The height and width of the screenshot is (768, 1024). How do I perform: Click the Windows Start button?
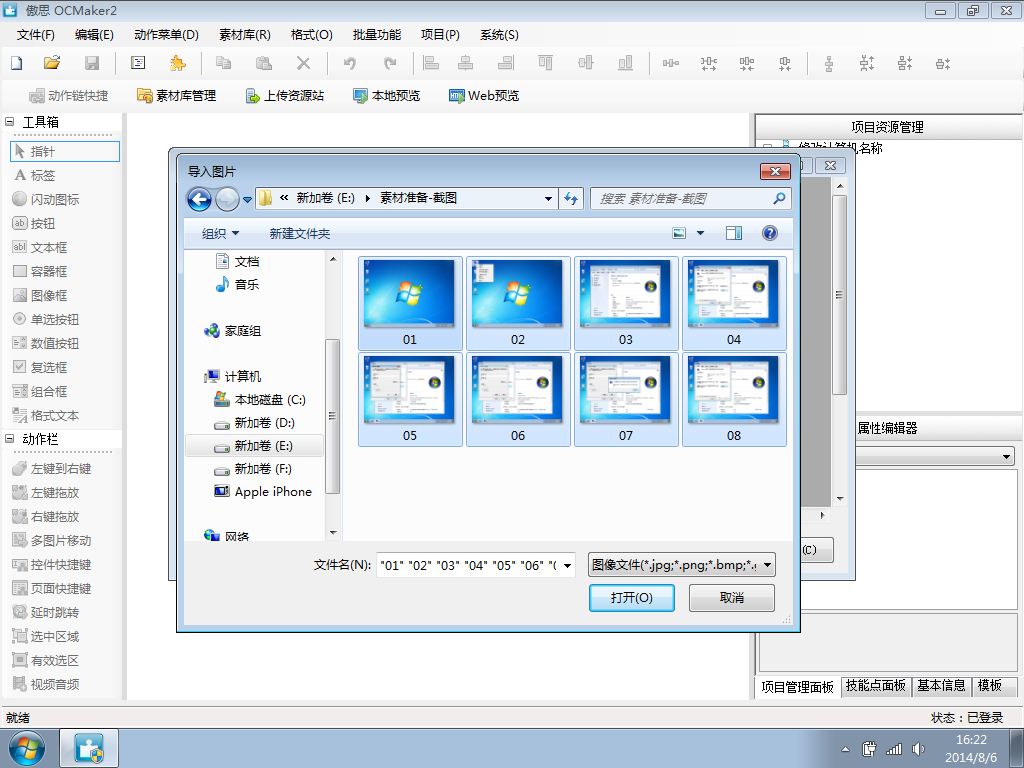(x=27, y=748)
